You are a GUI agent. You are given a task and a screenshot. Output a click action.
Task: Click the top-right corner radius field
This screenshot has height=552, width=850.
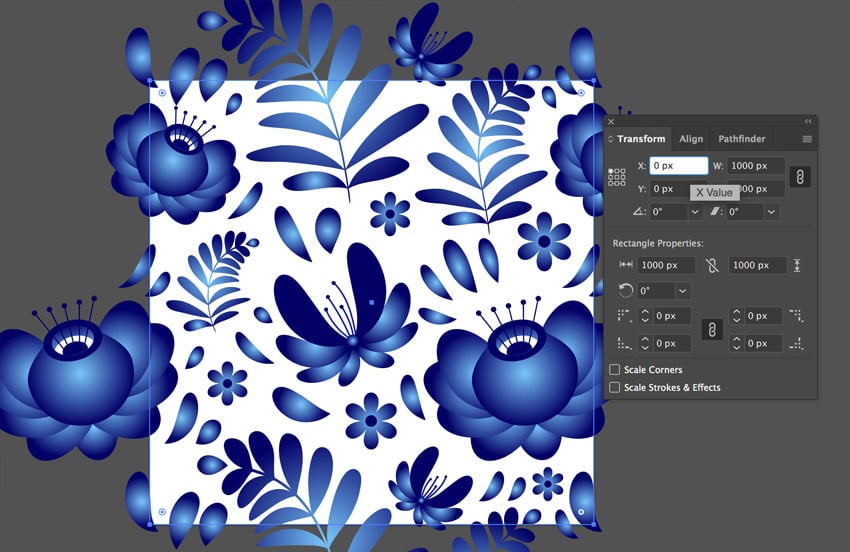(763, 316)
